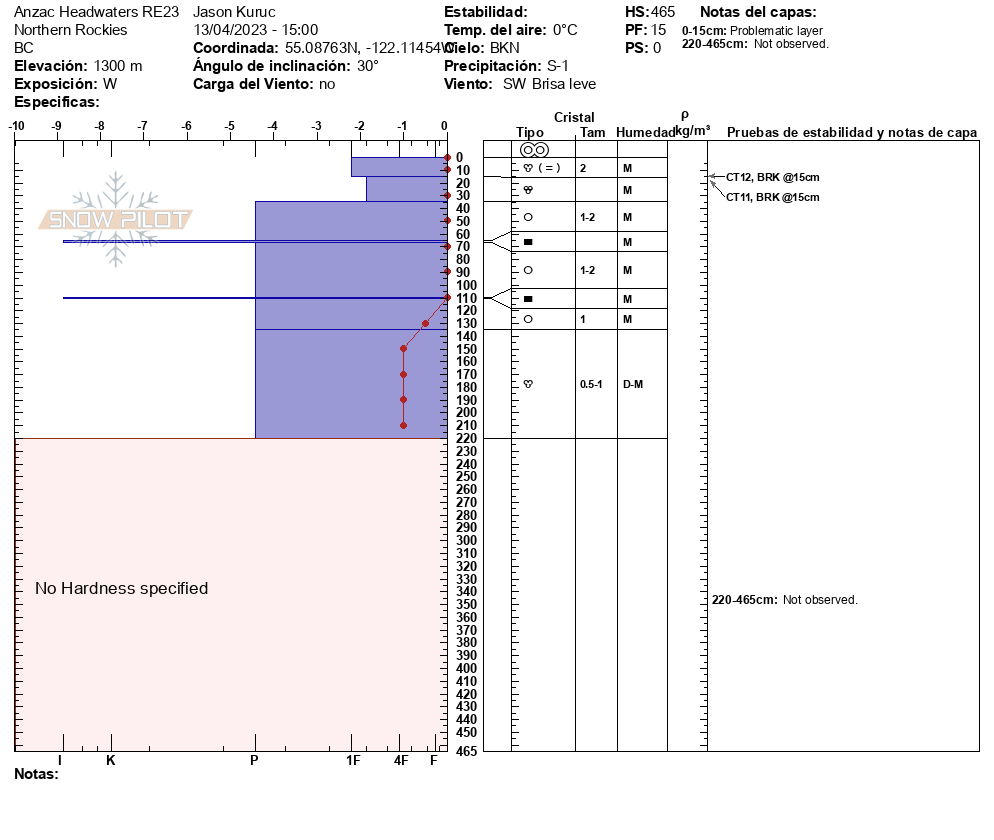Click the pink No Hardness specified region
Image resolution: width=994 pixels, height=840 pixels.
[x=122, y=588]
